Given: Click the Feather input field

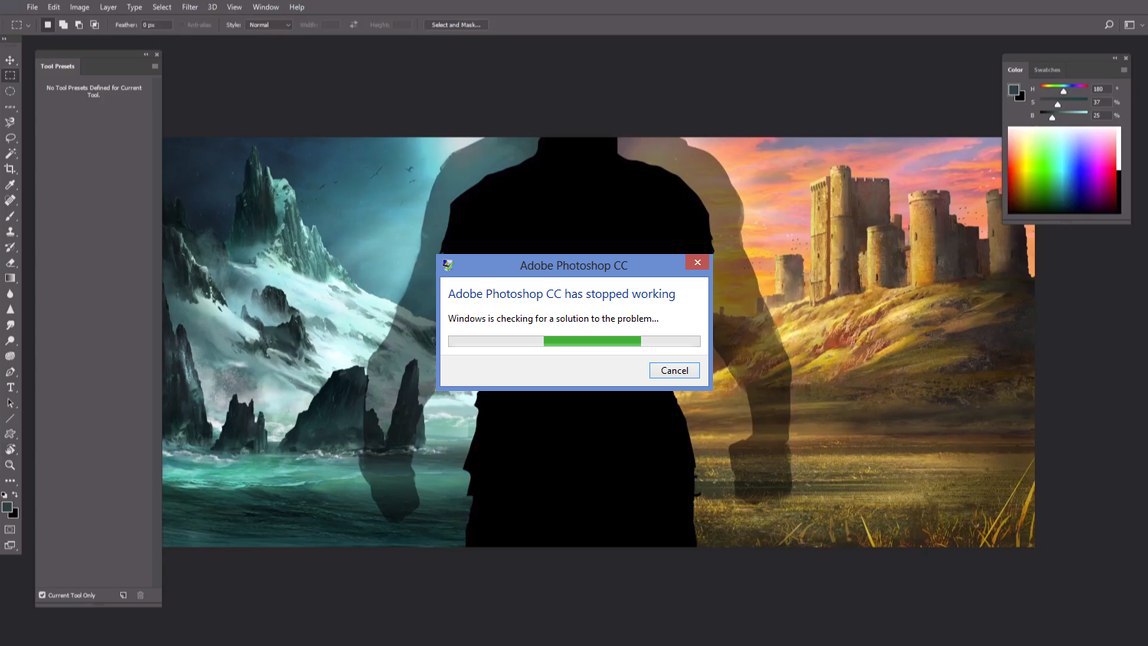Looking at the screenshot, I should (x=156, y=25).
